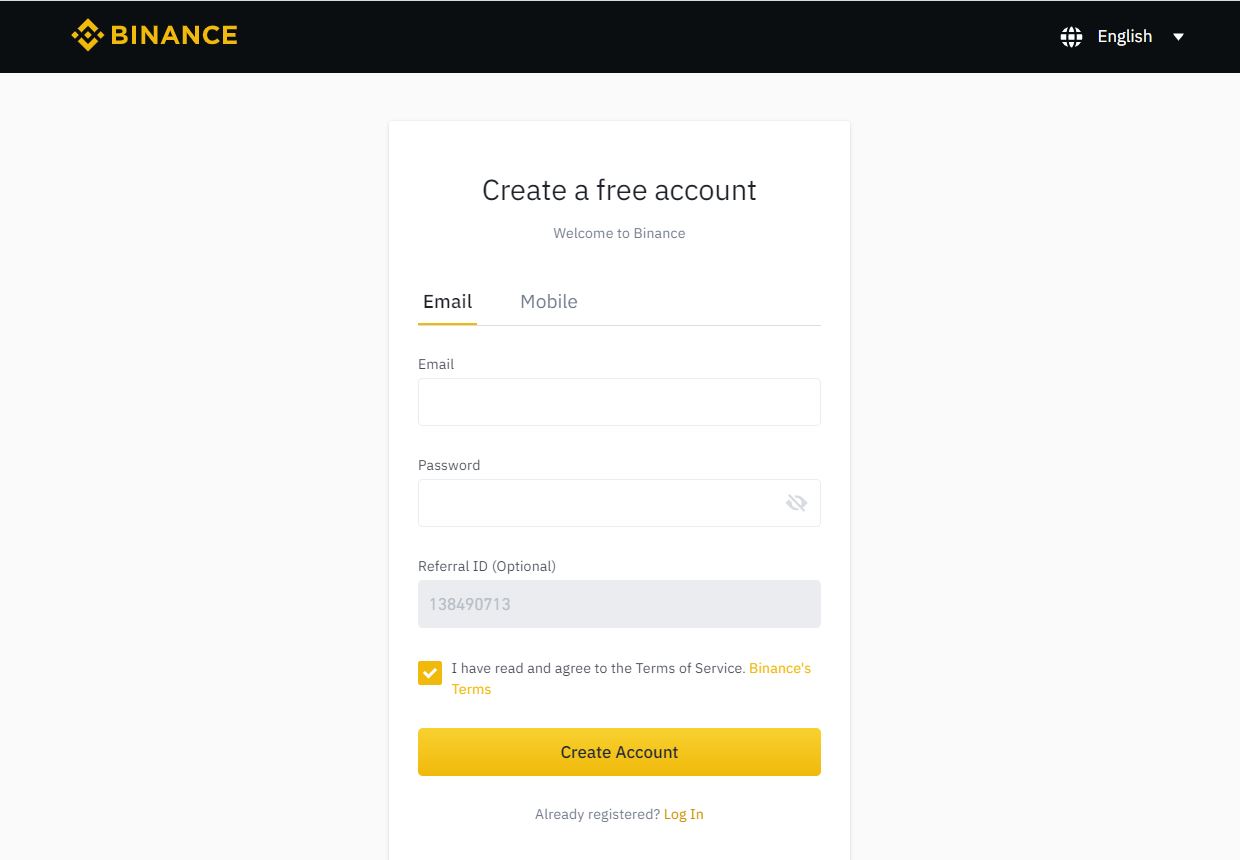Open the Log In link

[x=684, y=814]
